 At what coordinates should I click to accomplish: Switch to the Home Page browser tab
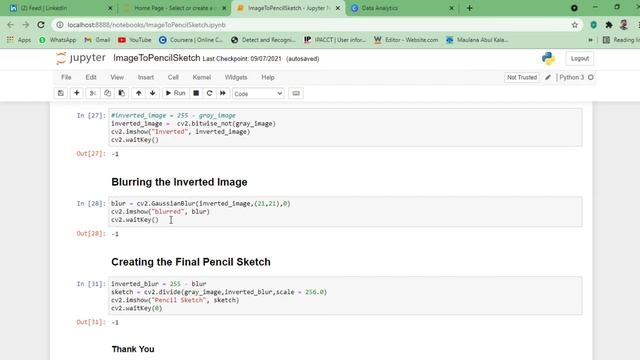point(175,8)
